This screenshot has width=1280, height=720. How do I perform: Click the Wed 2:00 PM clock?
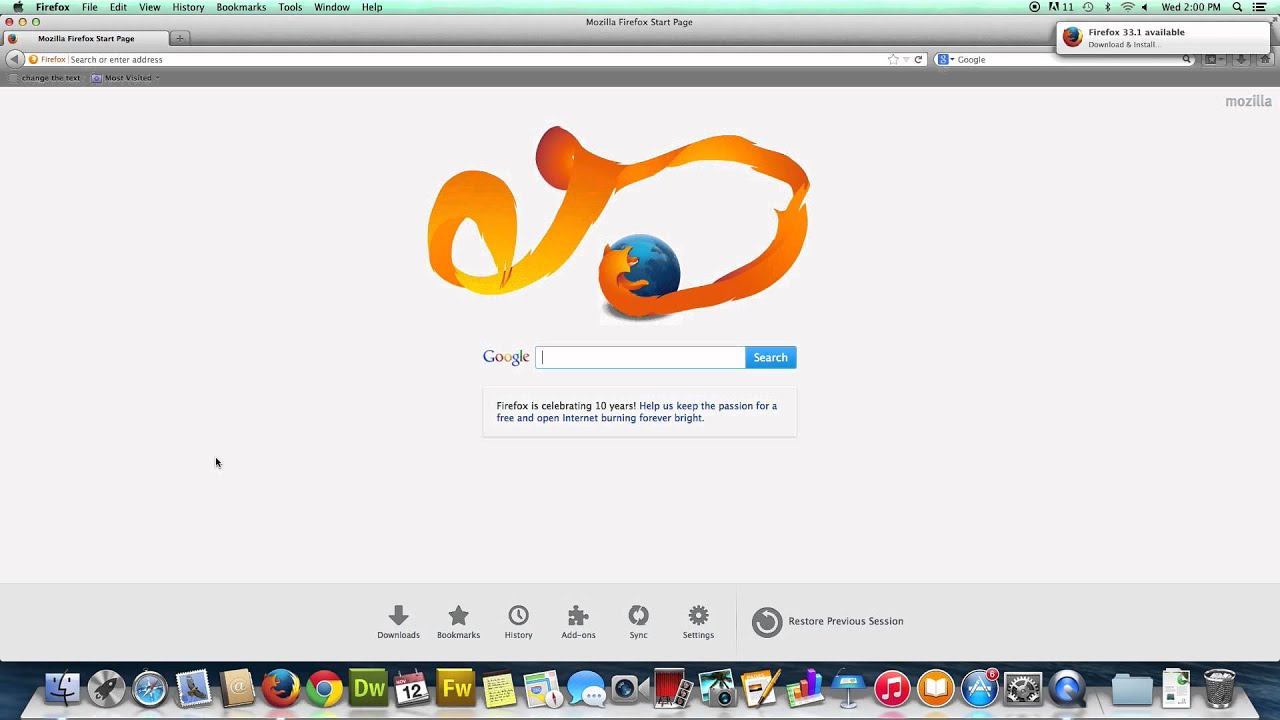coord(1190,7)
